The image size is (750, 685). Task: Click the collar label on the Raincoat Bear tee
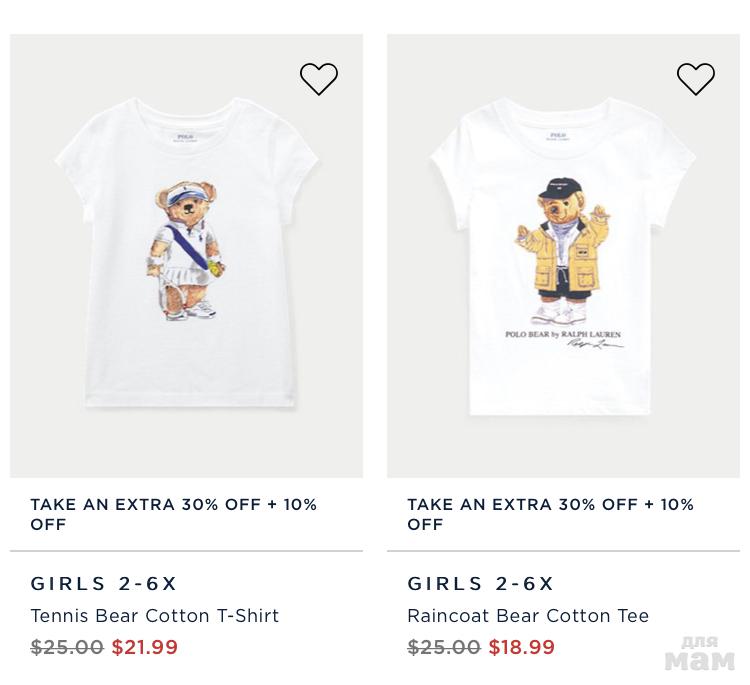point(558,138)
